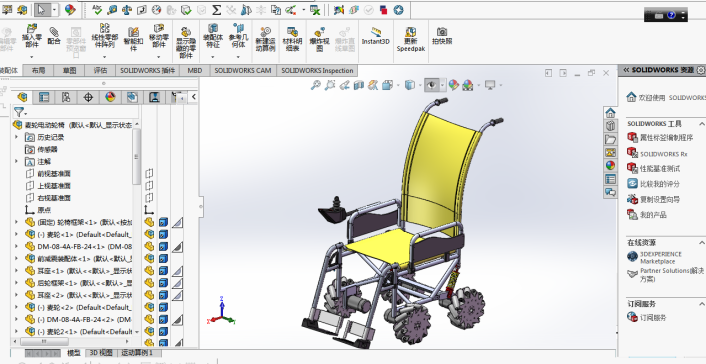This screenshot has width=706, height=364.
Task: Open task pane settings gear
Action: (x=701, y=70)
